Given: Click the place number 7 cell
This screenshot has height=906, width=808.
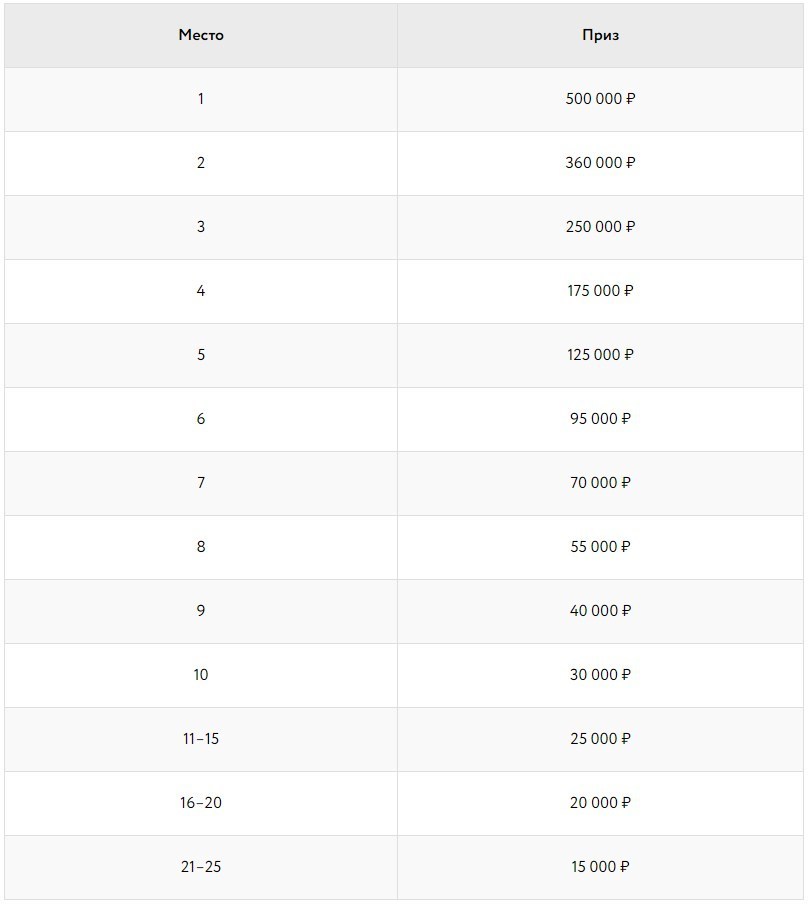Looking at the screenshot, I should 201,483.
